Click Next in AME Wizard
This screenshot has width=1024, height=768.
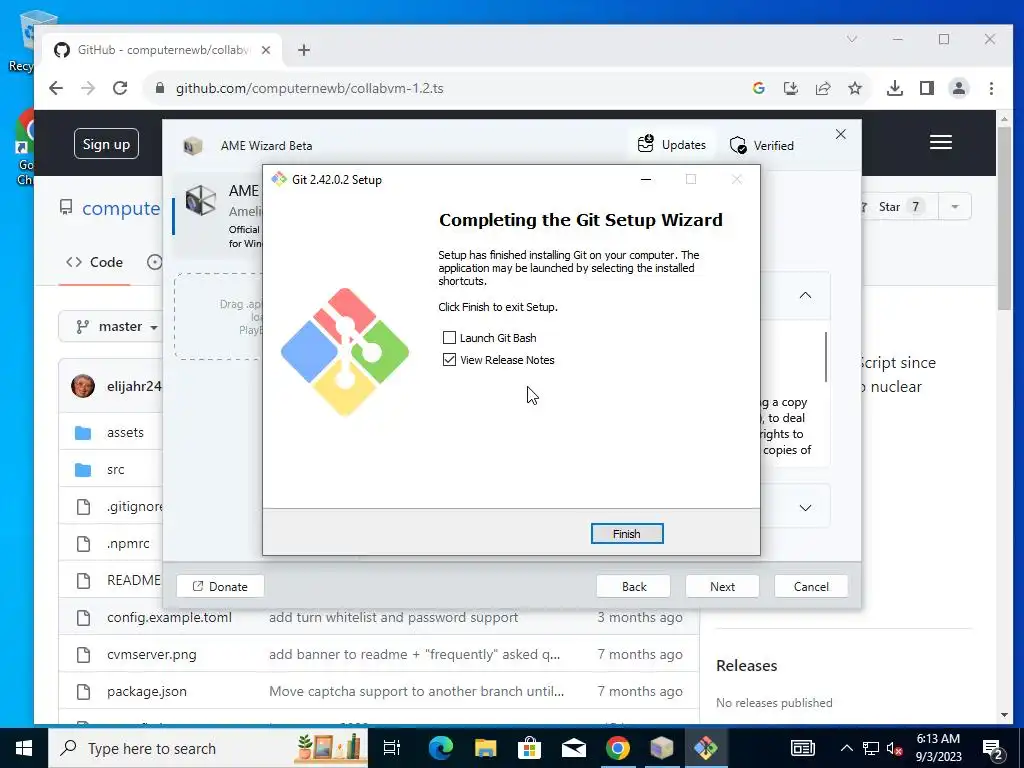722,586
